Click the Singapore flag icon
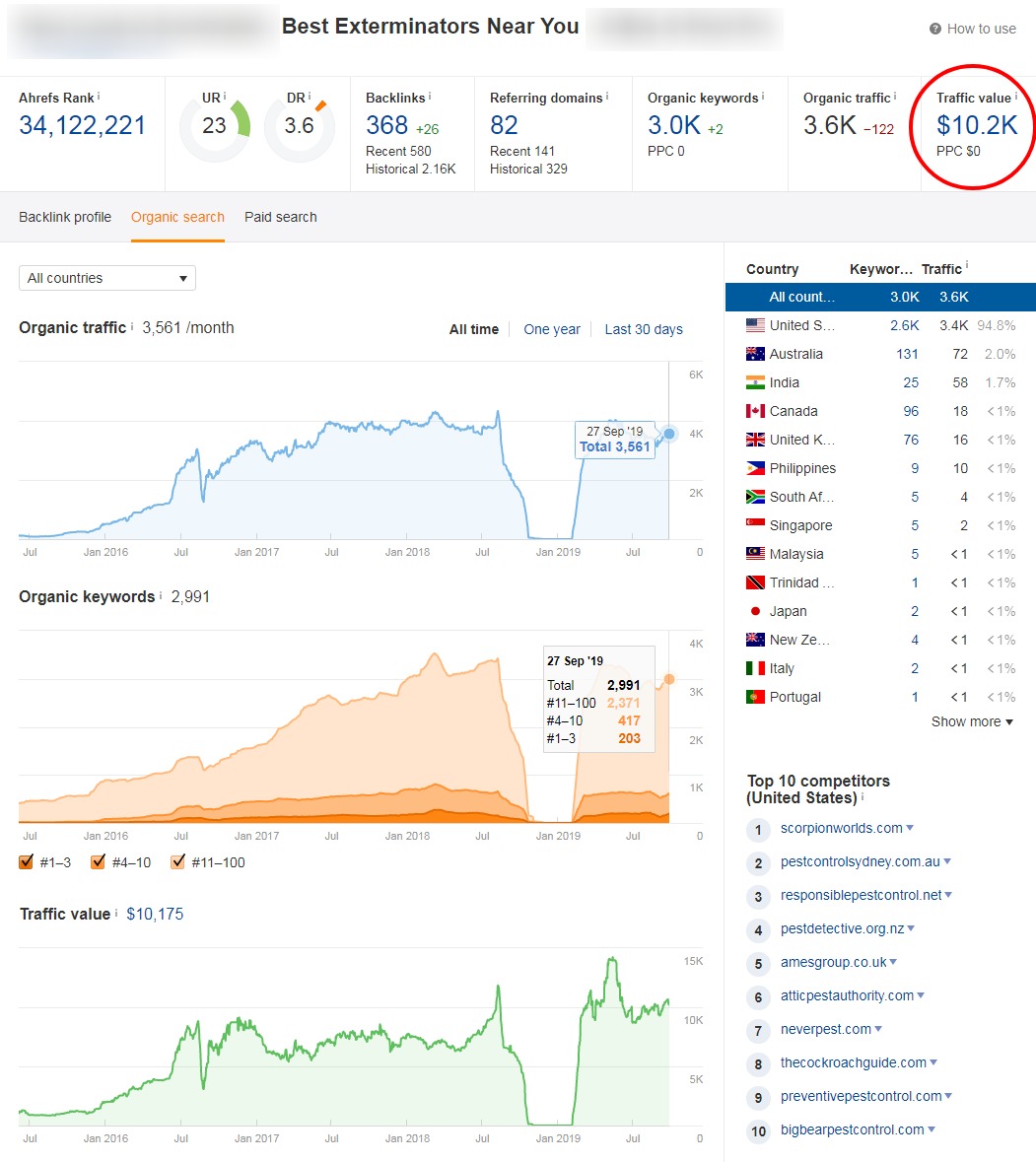Screen dimensions: 1036x1162 pos(755,524)
